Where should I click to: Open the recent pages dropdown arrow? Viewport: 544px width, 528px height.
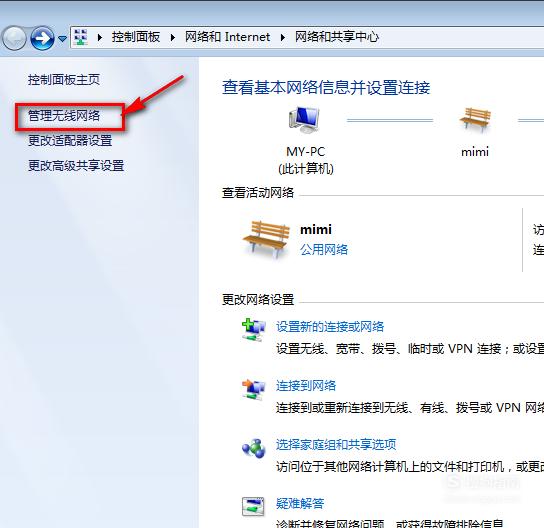click(62, 39)
